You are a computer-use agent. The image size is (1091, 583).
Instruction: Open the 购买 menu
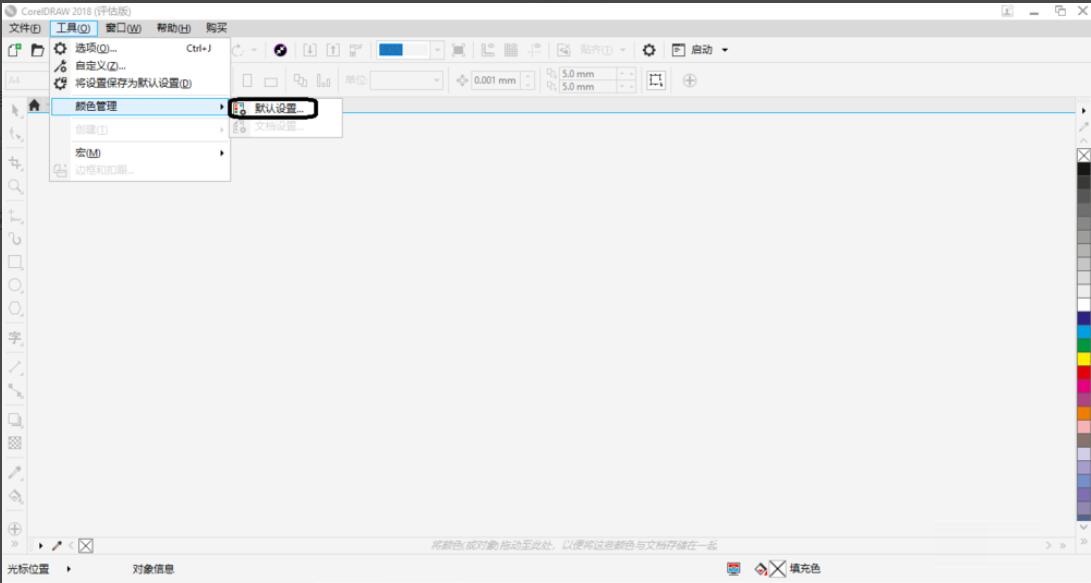216,28
